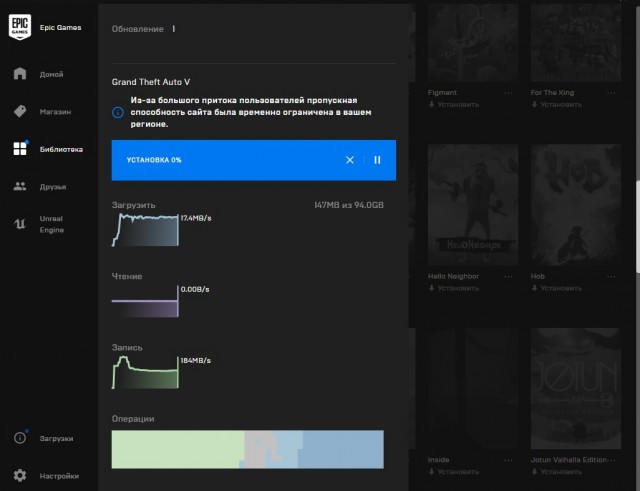Open the Друзья people icon
This screenshot has width=640, height=491.
(x=20, y=186)
